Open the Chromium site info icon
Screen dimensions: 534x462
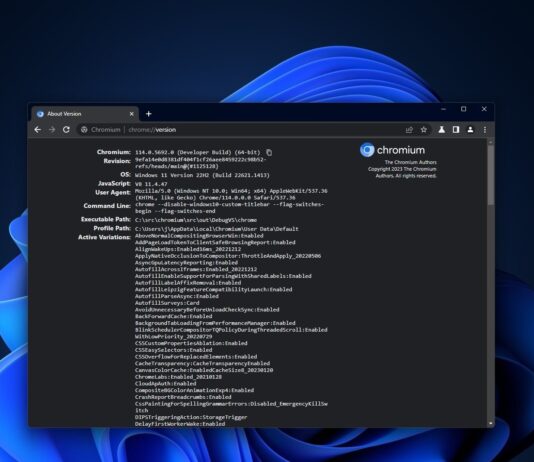84,130
